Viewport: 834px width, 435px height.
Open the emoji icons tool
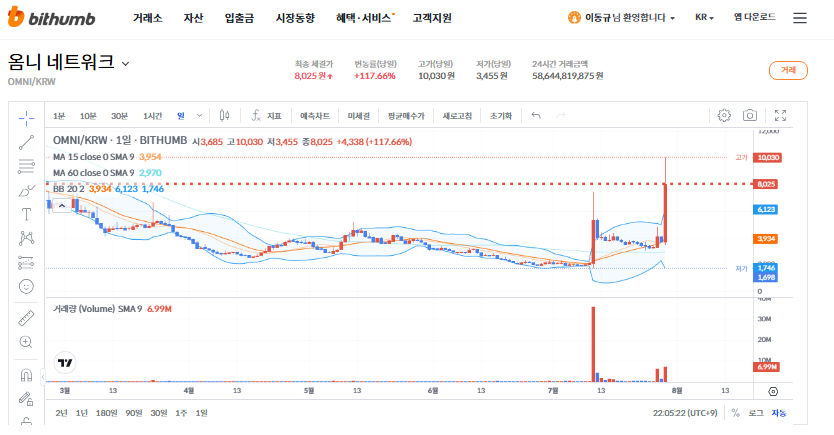[x=26, y=287]
